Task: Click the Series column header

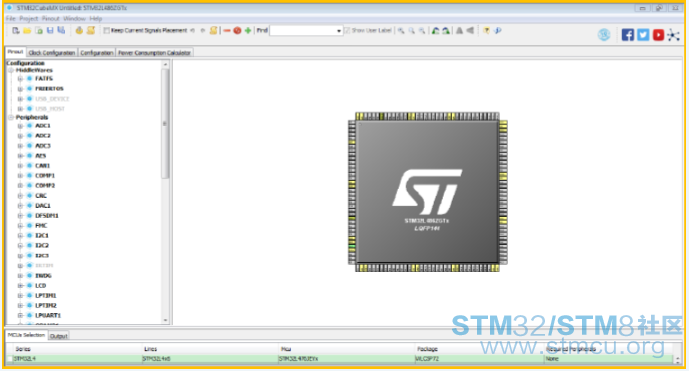Action: click(77, 349)
